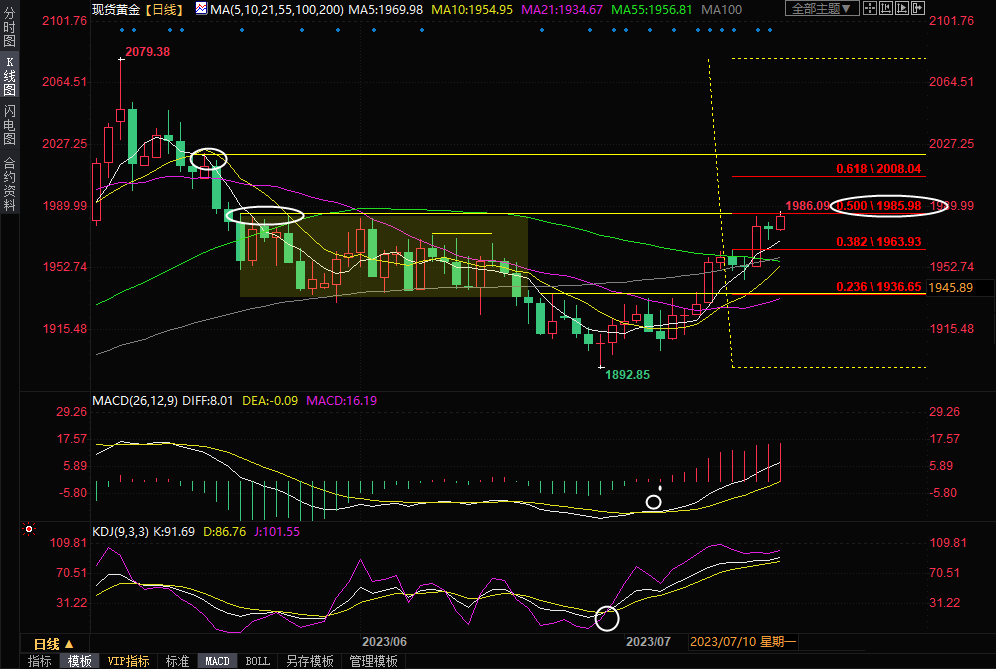Click the 【日线】 period label in title

[162, 9]
